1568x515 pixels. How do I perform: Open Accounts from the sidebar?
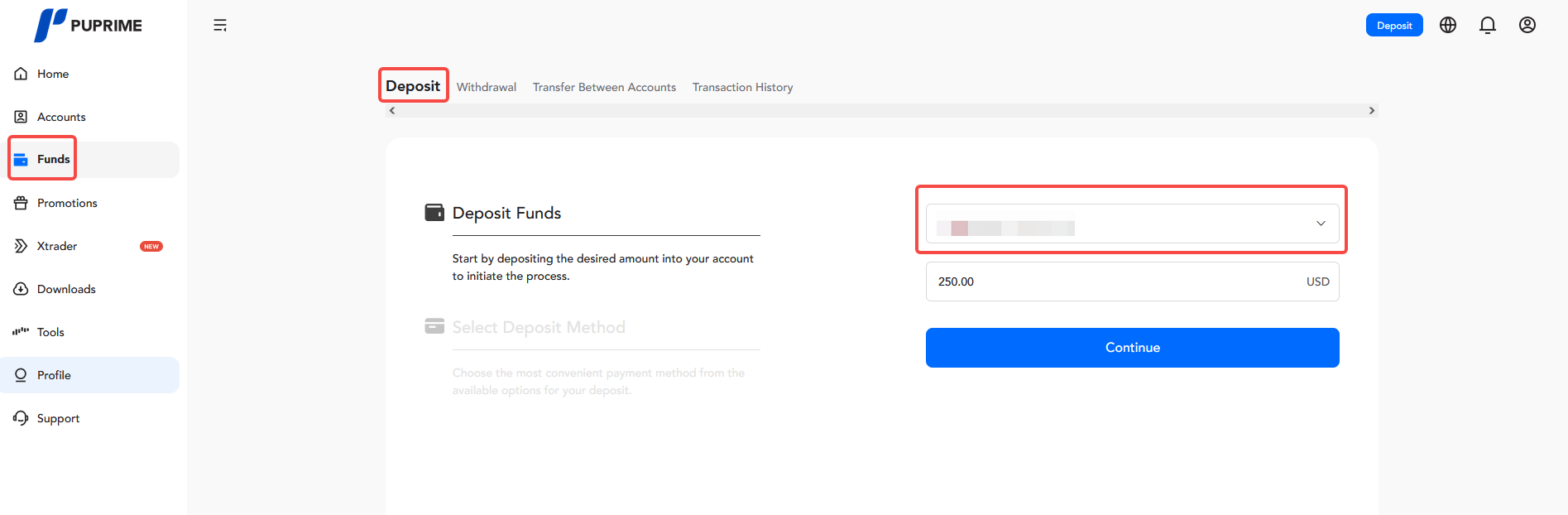tap(61, 117)
